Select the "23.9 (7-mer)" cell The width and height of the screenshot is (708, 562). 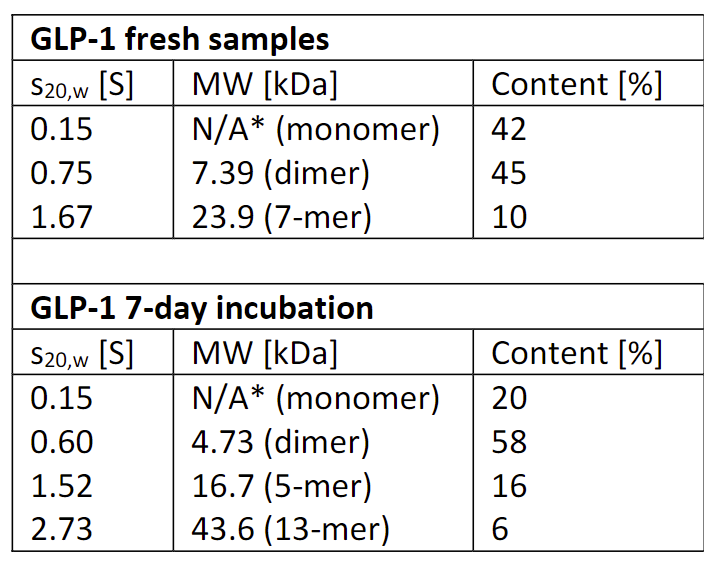pos(282,217)
